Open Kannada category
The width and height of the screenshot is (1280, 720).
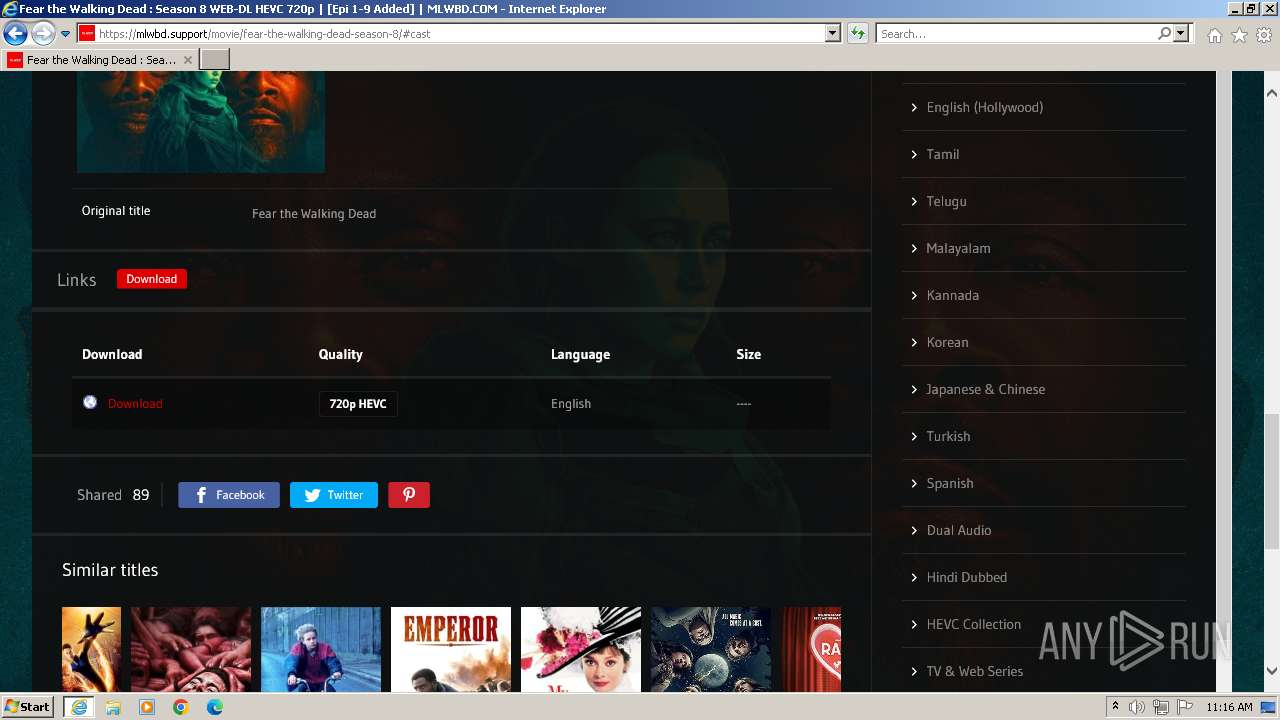pos(952,295)
